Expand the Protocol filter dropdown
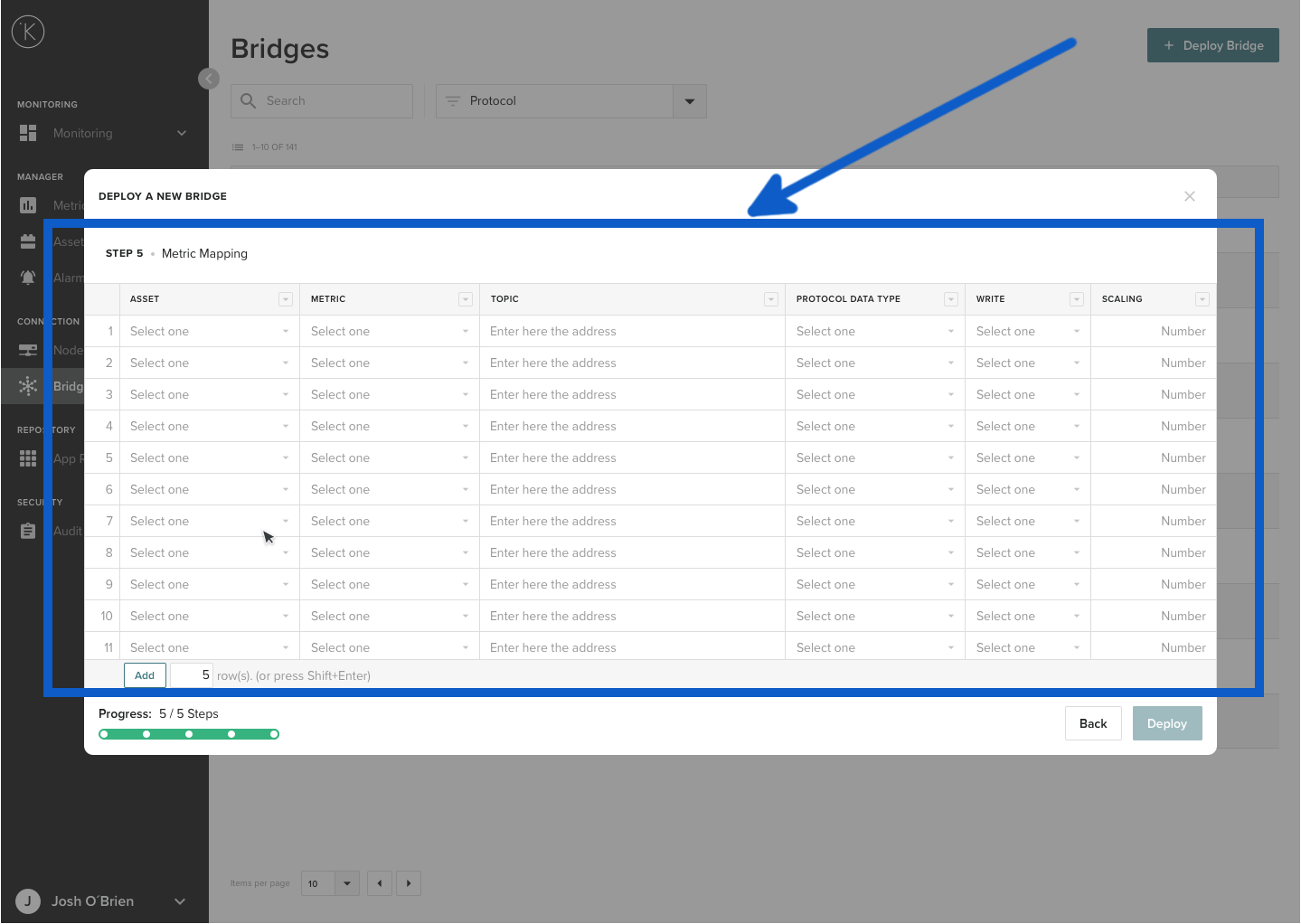The width and height of the screenshot is (1301, 924). [x=689, y=100]
